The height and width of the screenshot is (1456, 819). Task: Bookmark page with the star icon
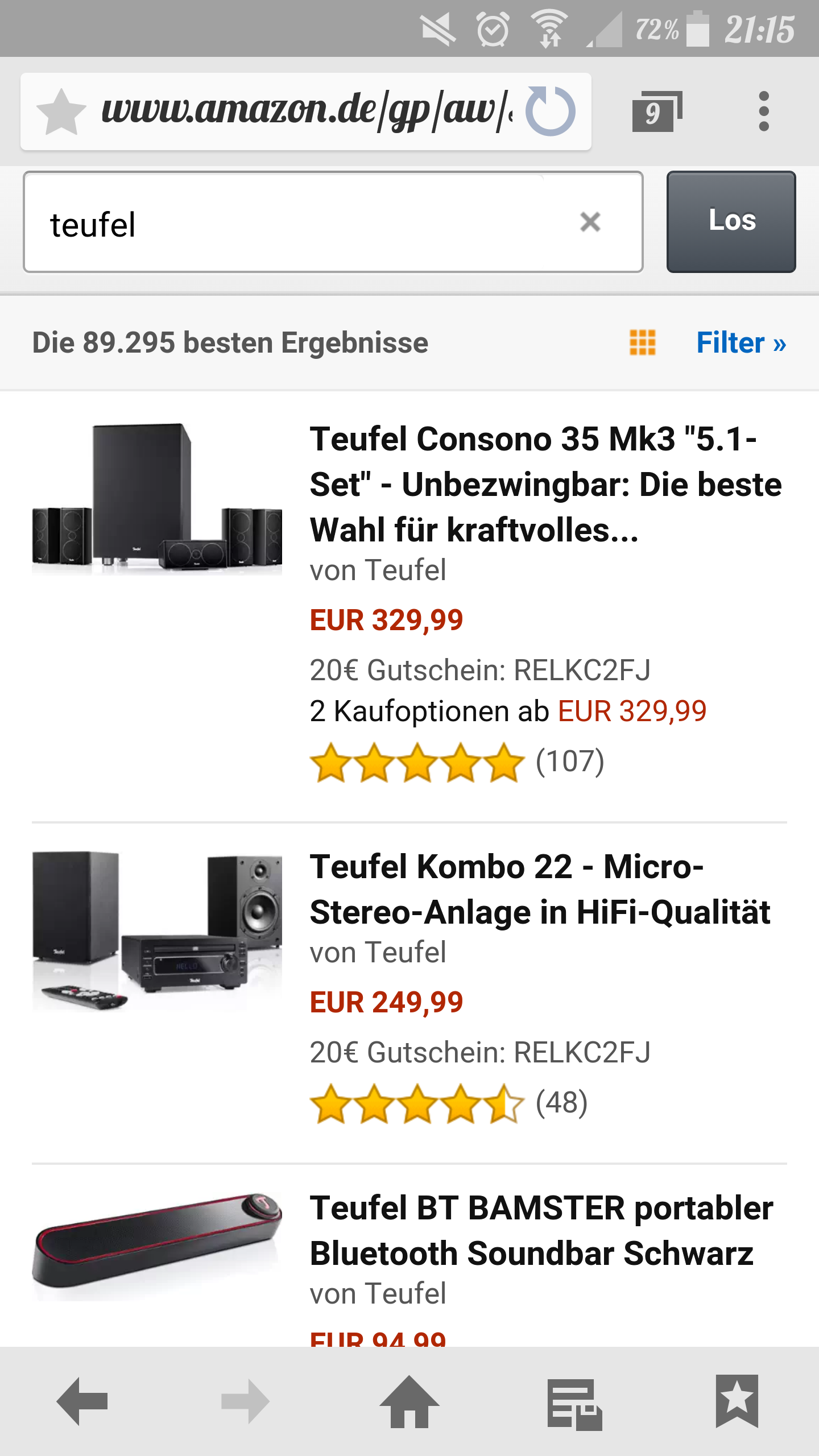tap(61, 111)
